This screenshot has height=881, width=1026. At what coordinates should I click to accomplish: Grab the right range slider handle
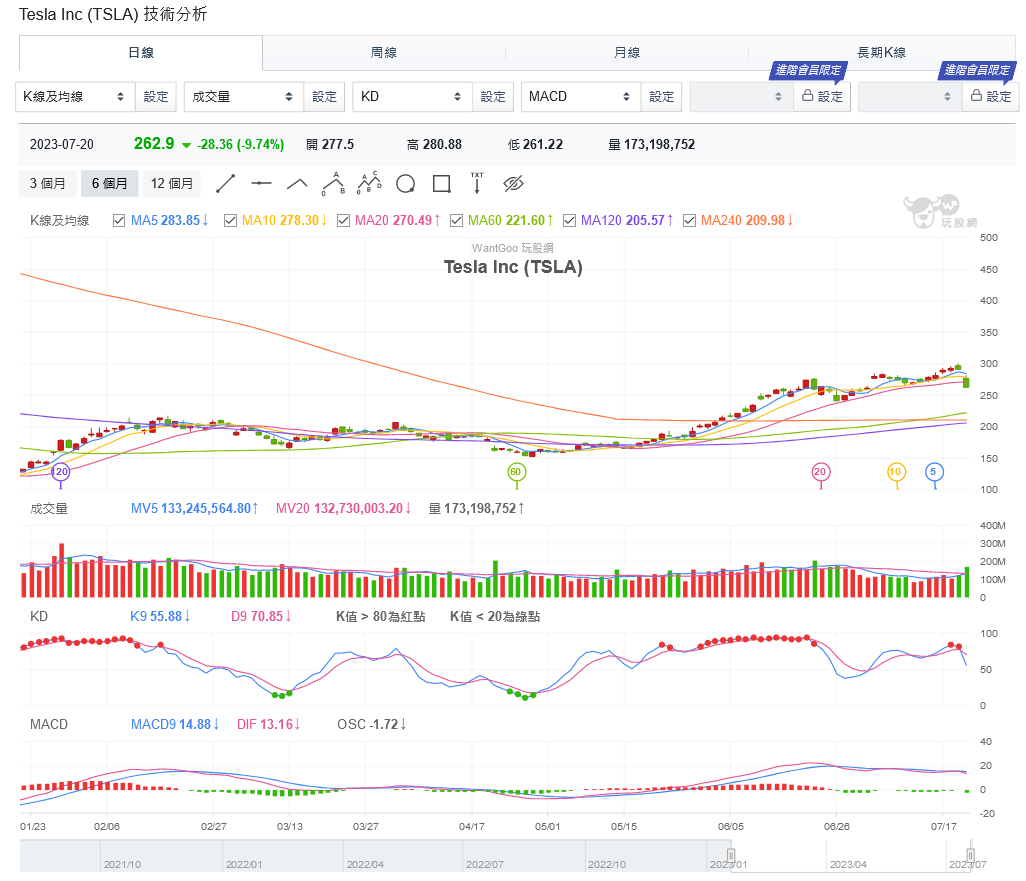point(970,855)
